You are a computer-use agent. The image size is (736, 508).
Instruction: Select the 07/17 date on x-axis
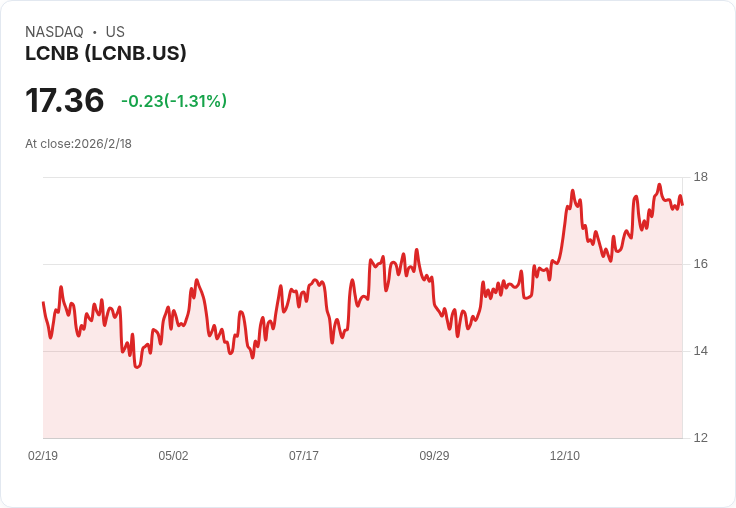304,455
